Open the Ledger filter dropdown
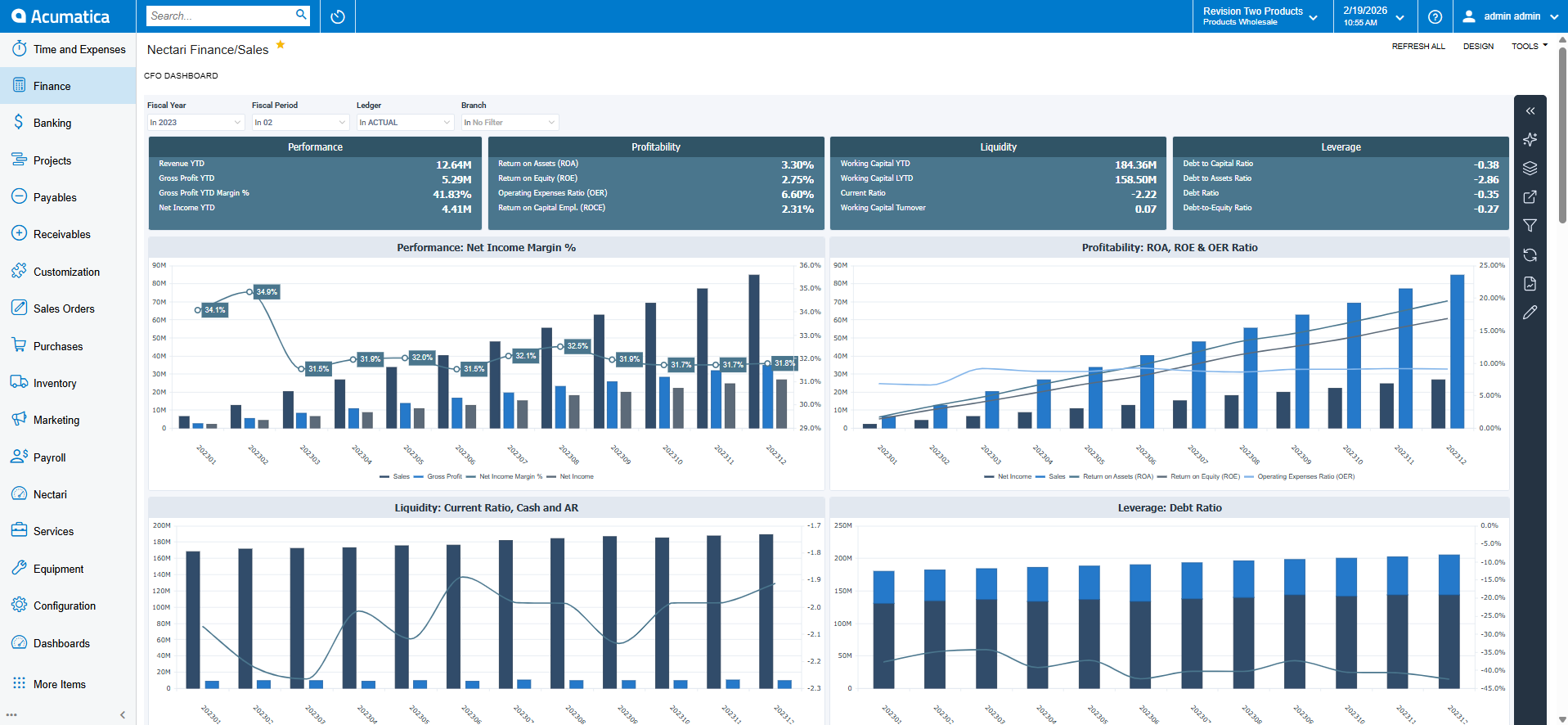This screenshot has width=1568, height=725. [x=405, y=123]
